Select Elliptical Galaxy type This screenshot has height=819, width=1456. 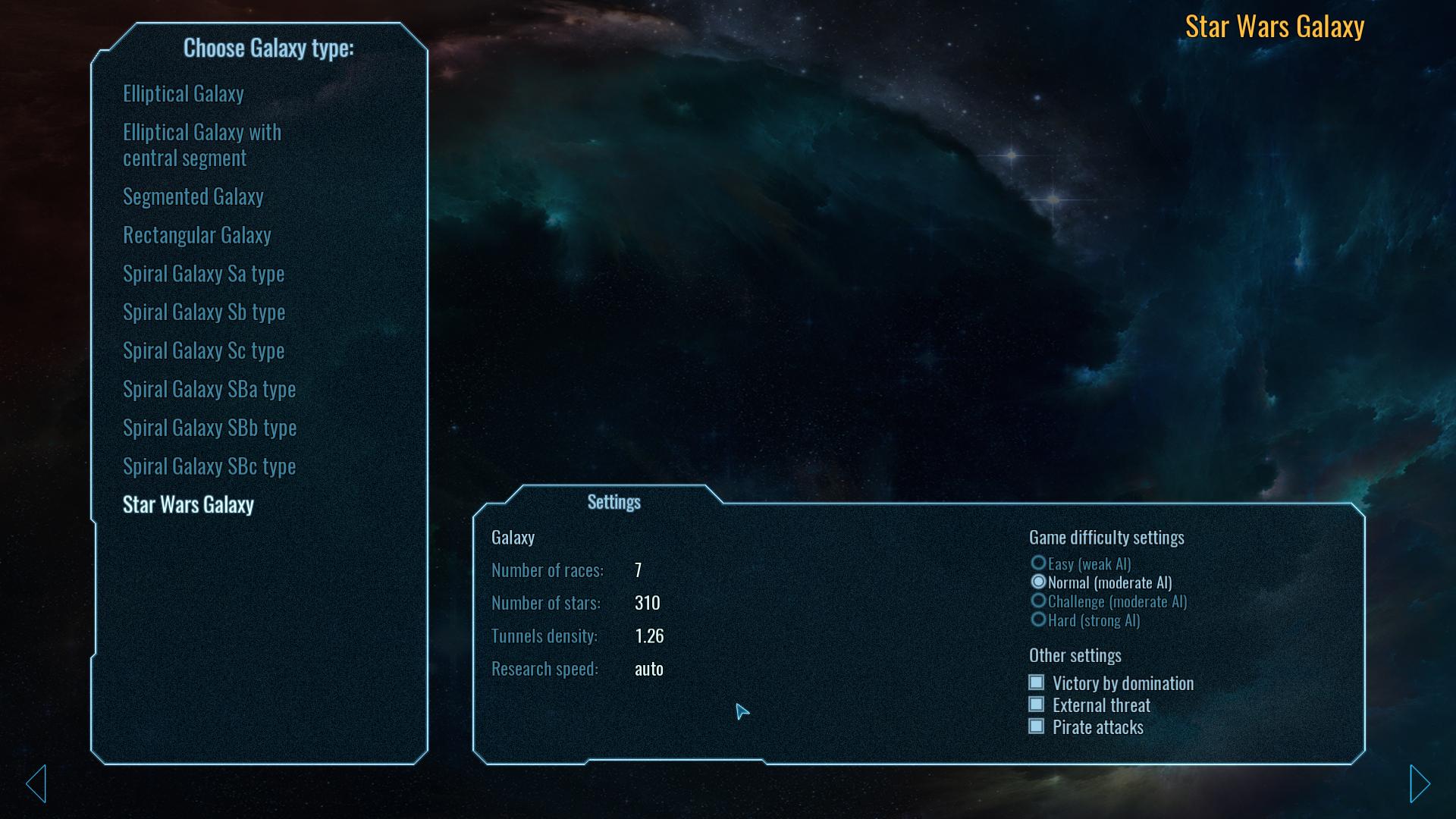184,92
